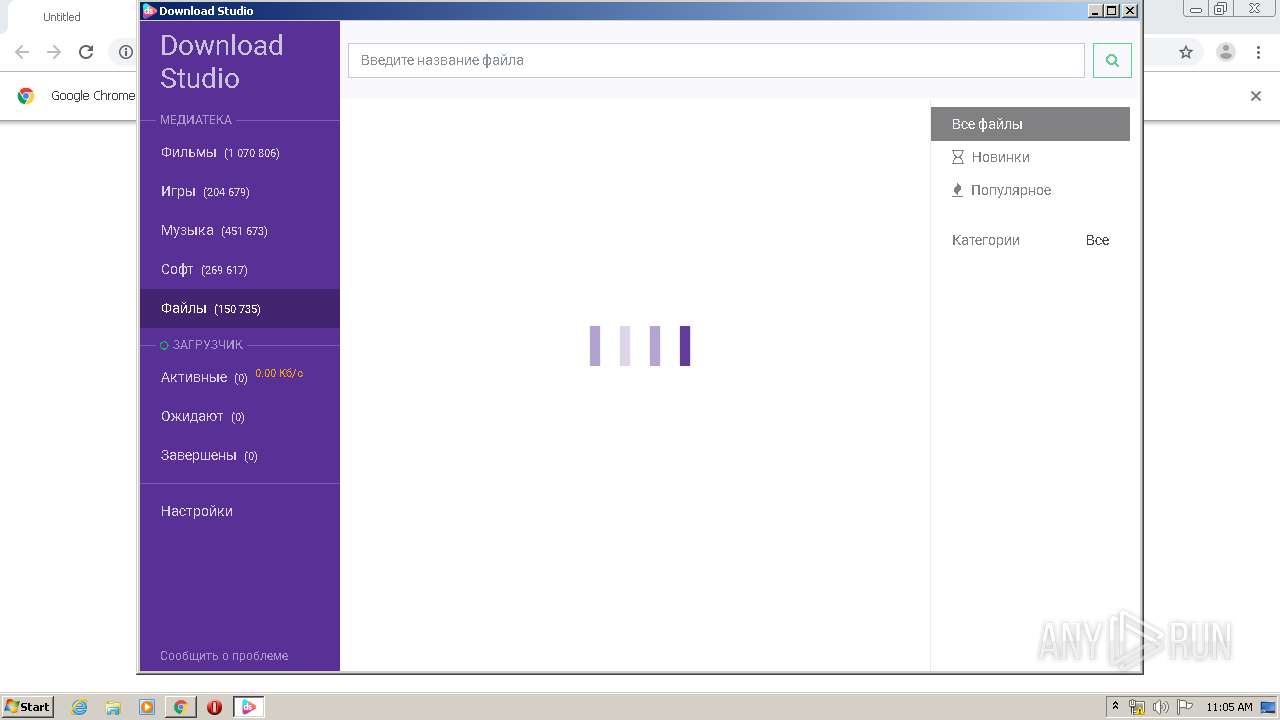The width and height of the screenshot is (1280, 720).
Task: Click the Chrome taskbar icon
Action: [x=180, y=707]
